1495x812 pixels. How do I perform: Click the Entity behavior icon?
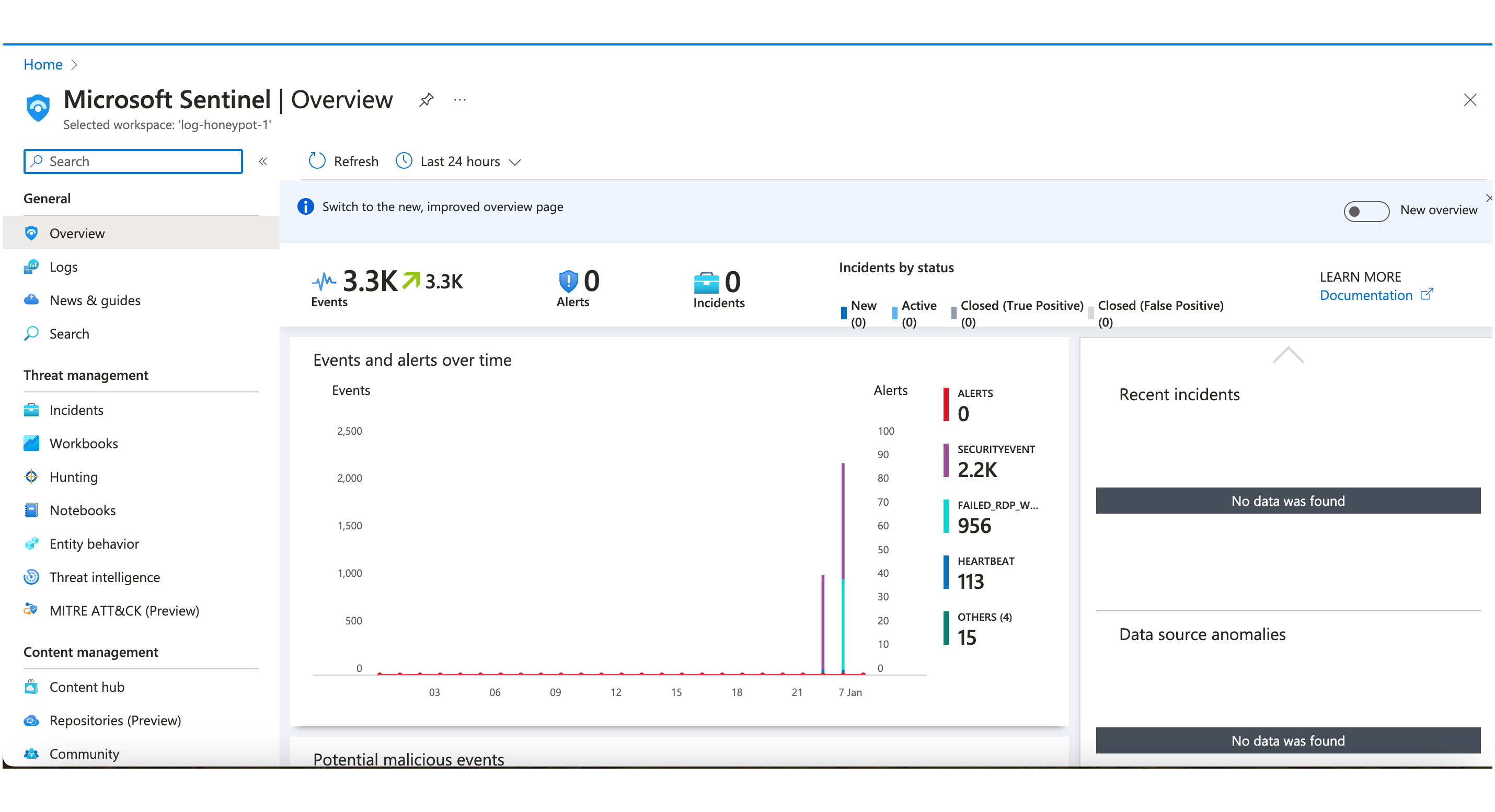31,543
